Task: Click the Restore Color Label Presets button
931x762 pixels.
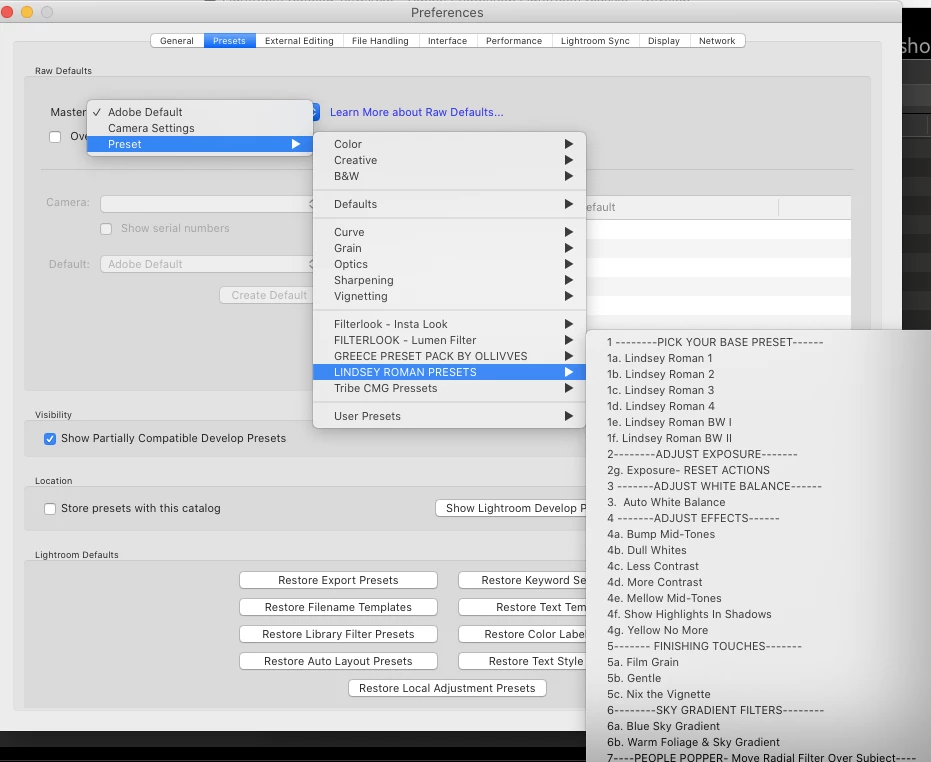Action: (522, 634)
